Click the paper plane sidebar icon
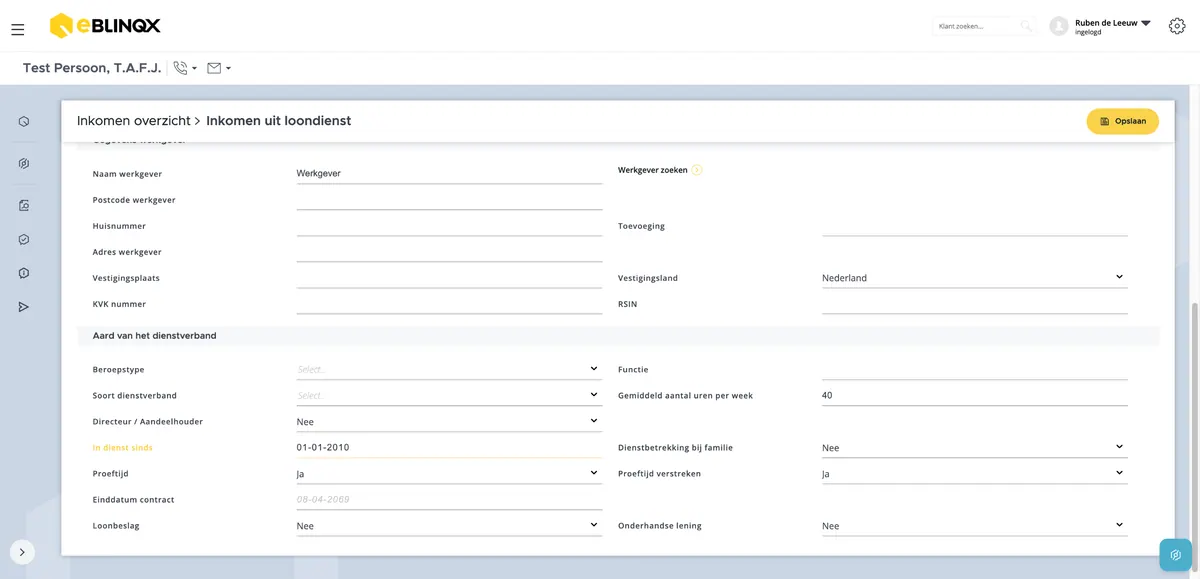1200x579 pixels. tap(24, 307)
